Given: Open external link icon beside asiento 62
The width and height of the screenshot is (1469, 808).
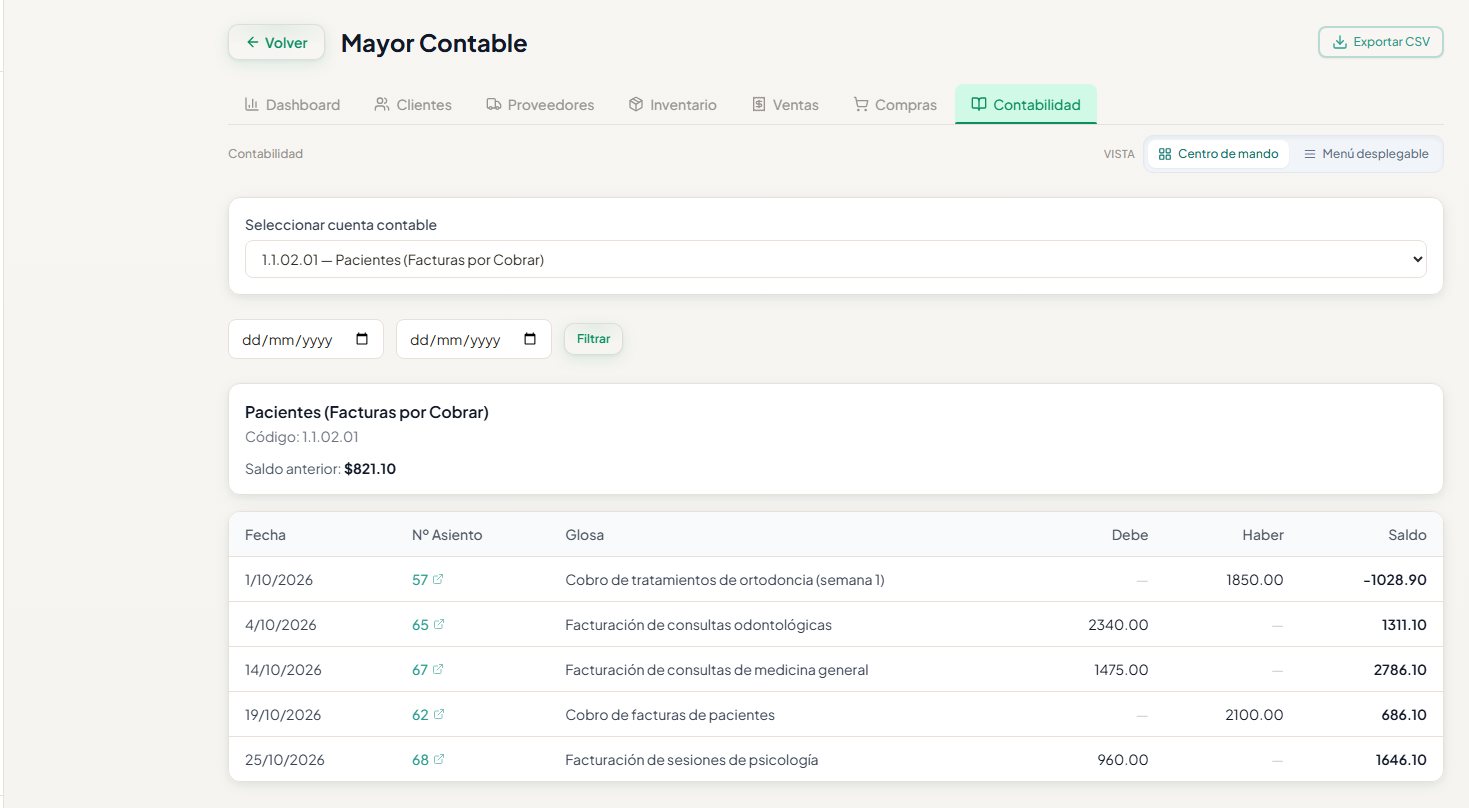Looking at the screenshot, I should 439,714.
